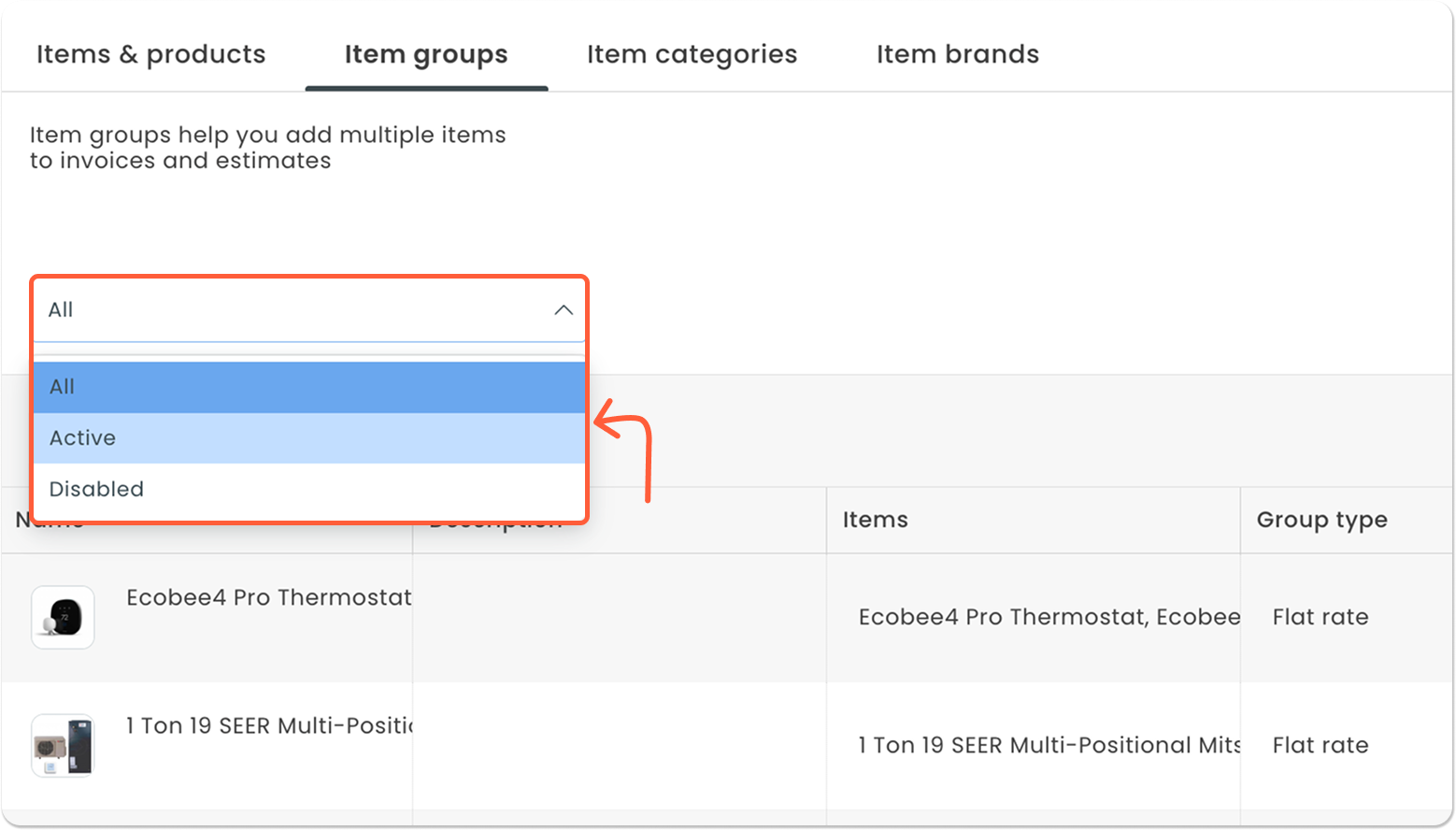Choose the All option in the dropdown list
This screenshot has height=830, width=1456.
click(x=308, y=387)
